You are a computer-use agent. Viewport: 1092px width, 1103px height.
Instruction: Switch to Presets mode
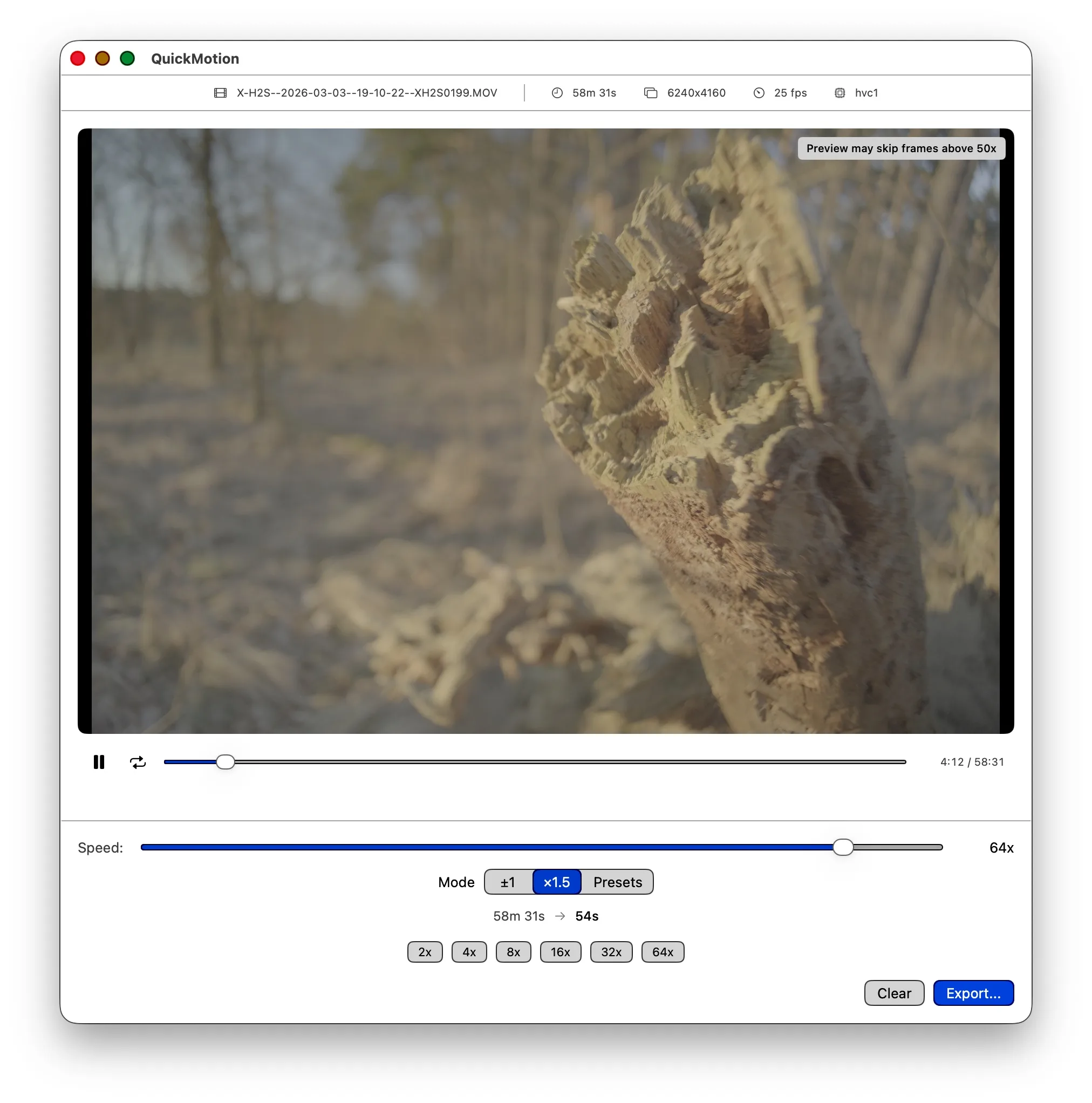617,882
